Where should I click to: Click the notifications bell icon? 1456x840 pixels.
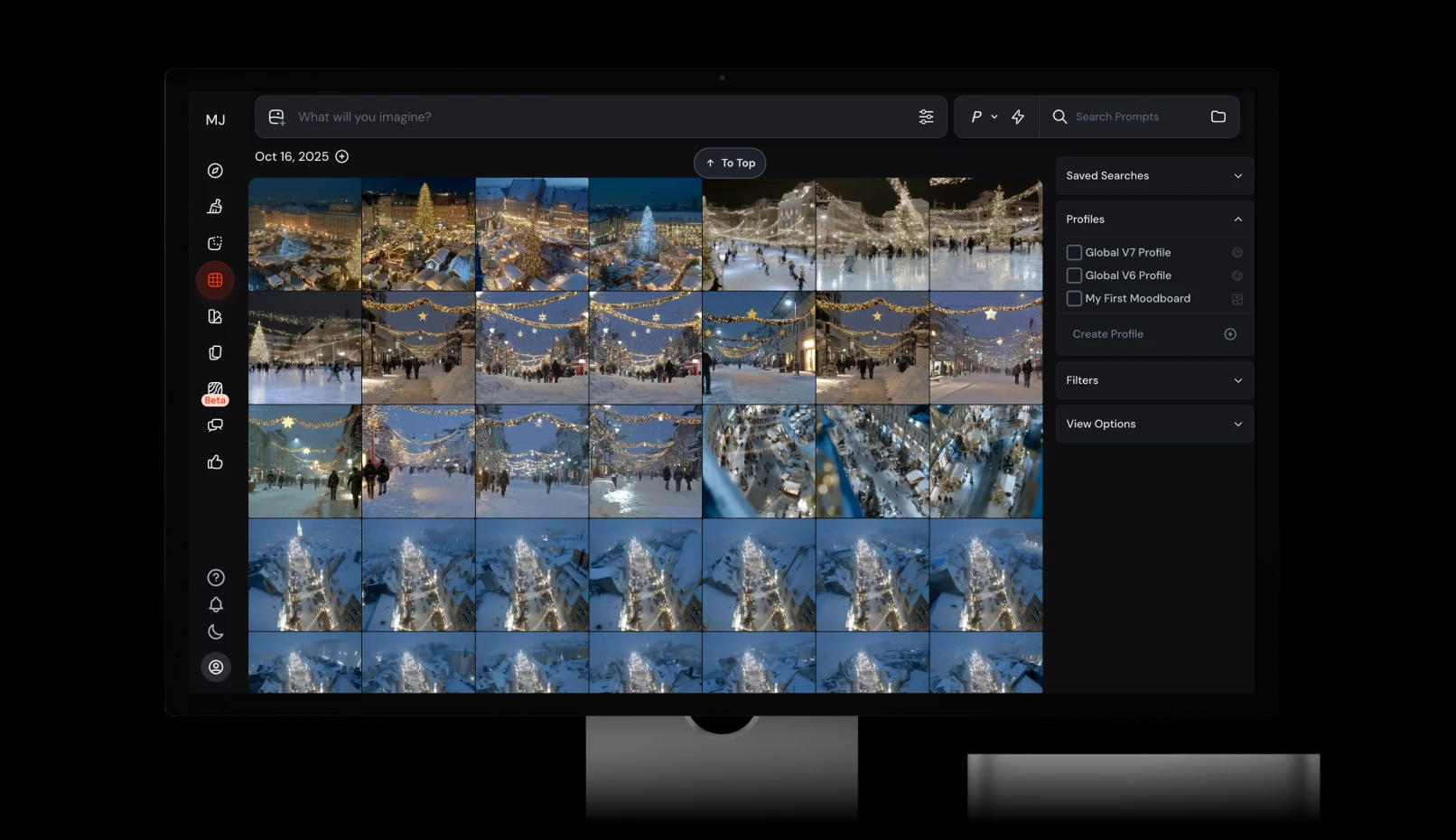click(x=216, y=604)
